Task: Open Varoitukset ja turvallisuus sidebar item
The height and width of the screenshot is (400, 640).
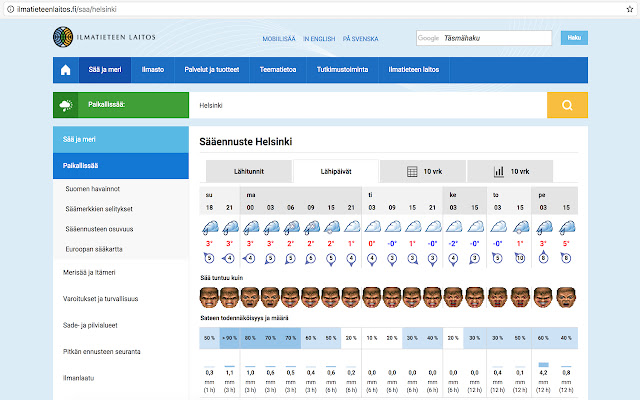Action: click(x=100, y=299)
